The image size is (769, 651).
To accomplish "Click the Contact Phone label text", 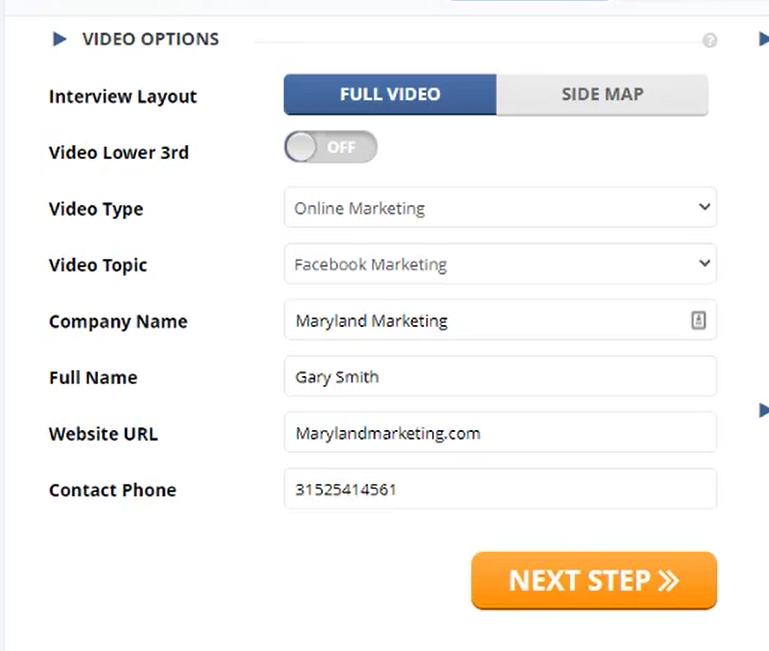I will click(112, 490).
